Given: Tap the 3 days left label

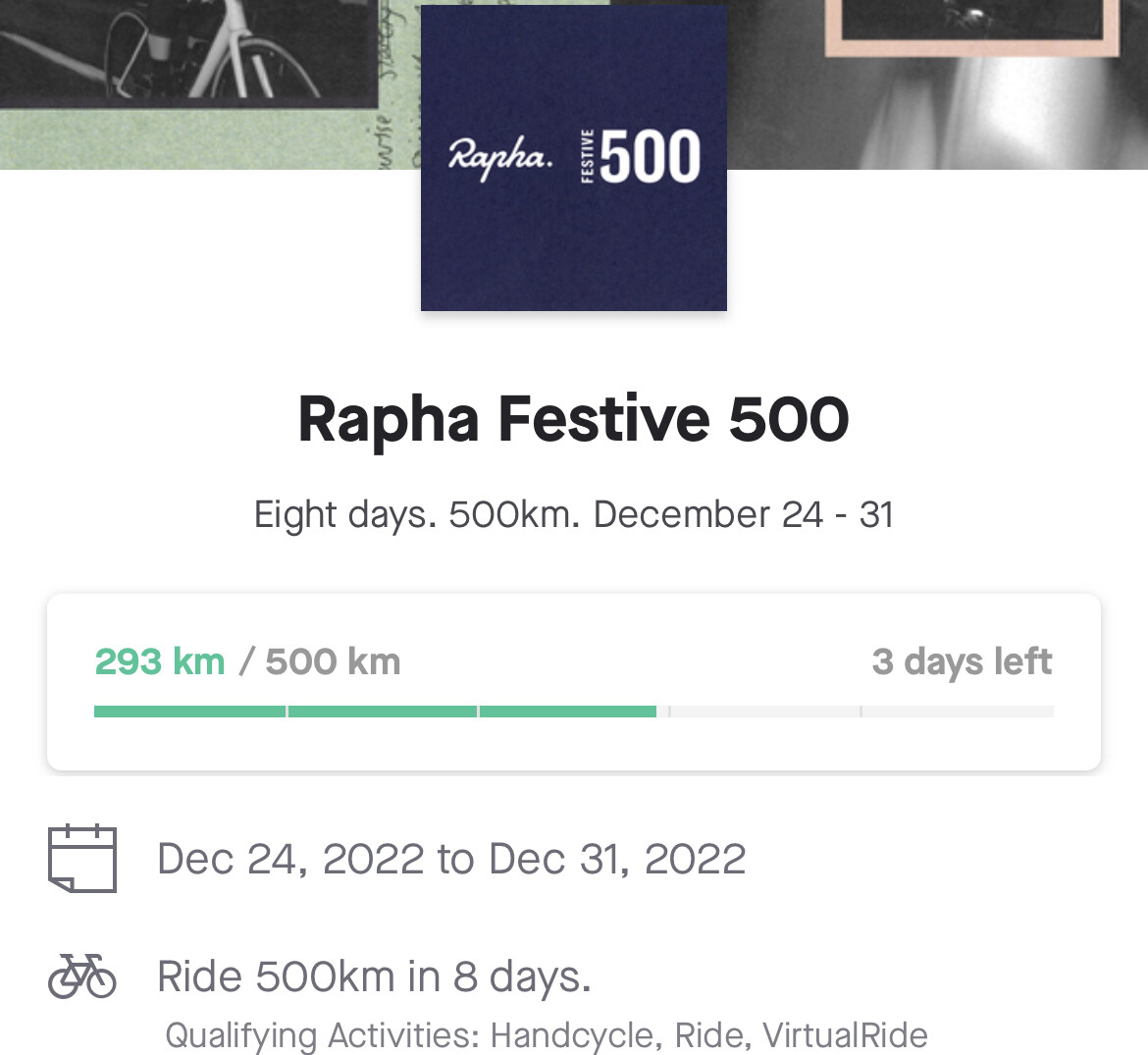Looking at the screenshot, I should click(962, 661).
